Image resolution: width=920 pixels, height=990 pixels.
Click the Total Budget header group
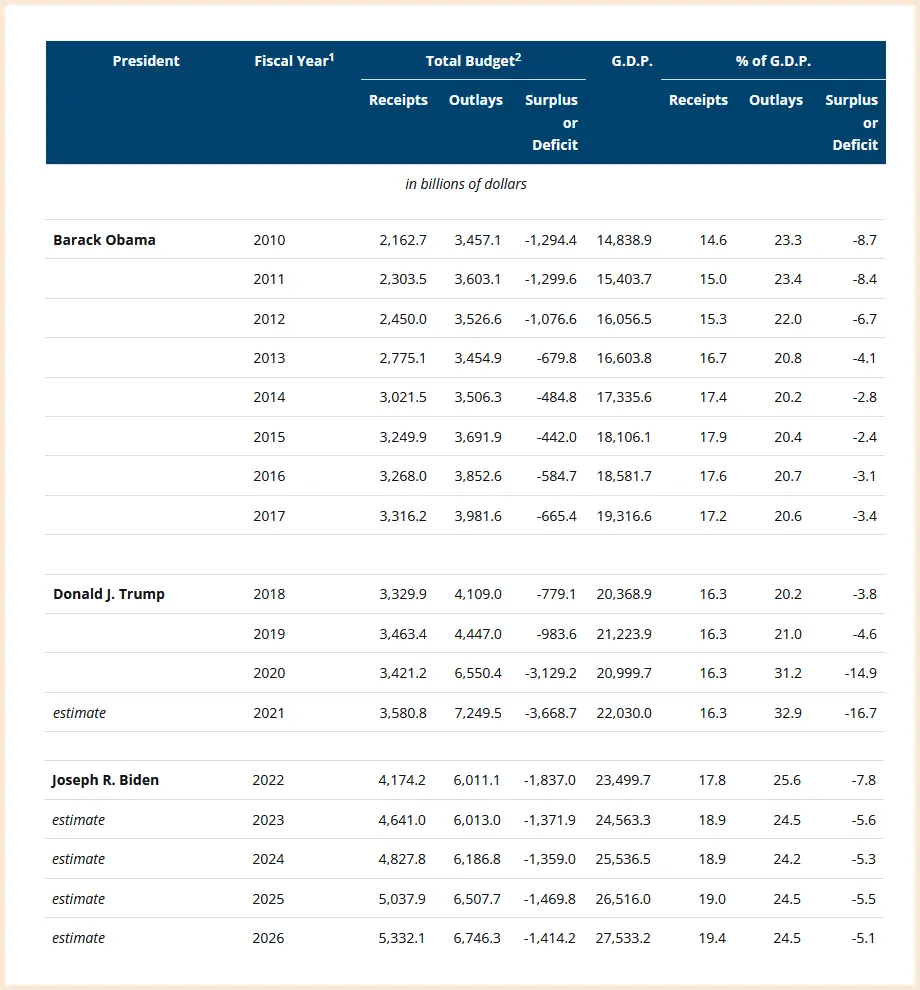[x=473, y=61]
